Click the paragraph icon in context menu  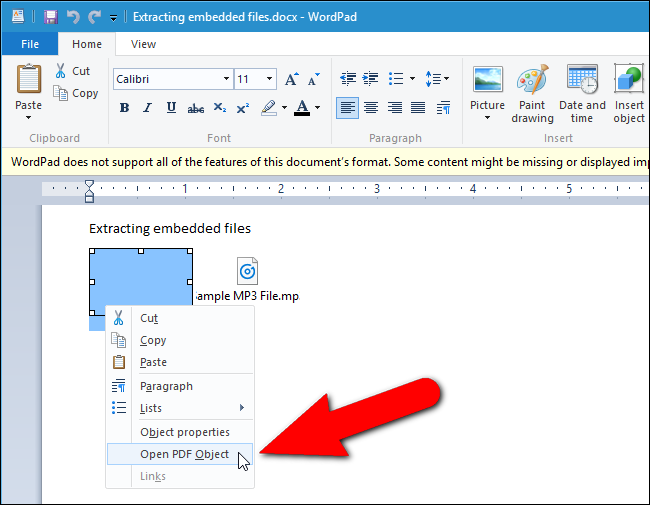click(x=119, y=386)
